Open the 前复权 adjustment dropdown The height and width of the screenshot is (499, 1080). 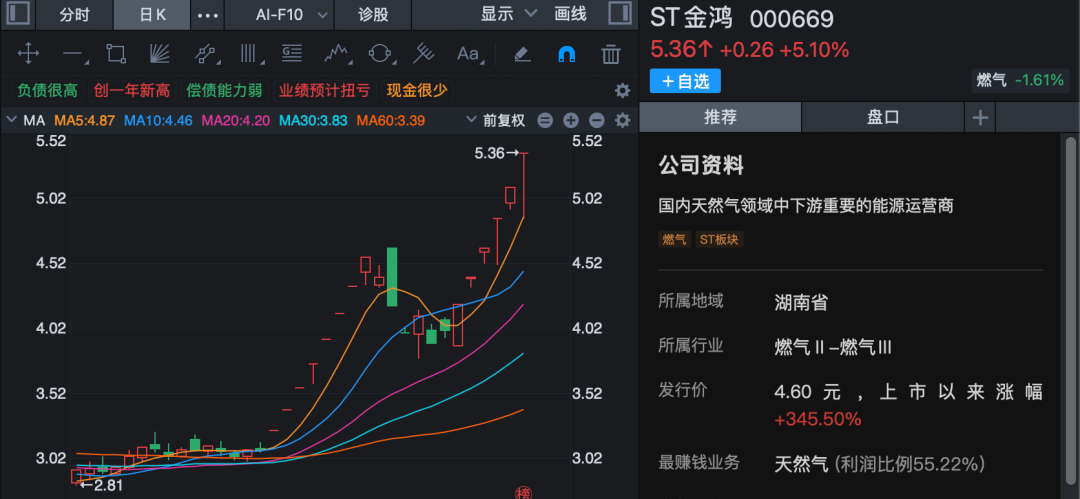tap(496, 121)
